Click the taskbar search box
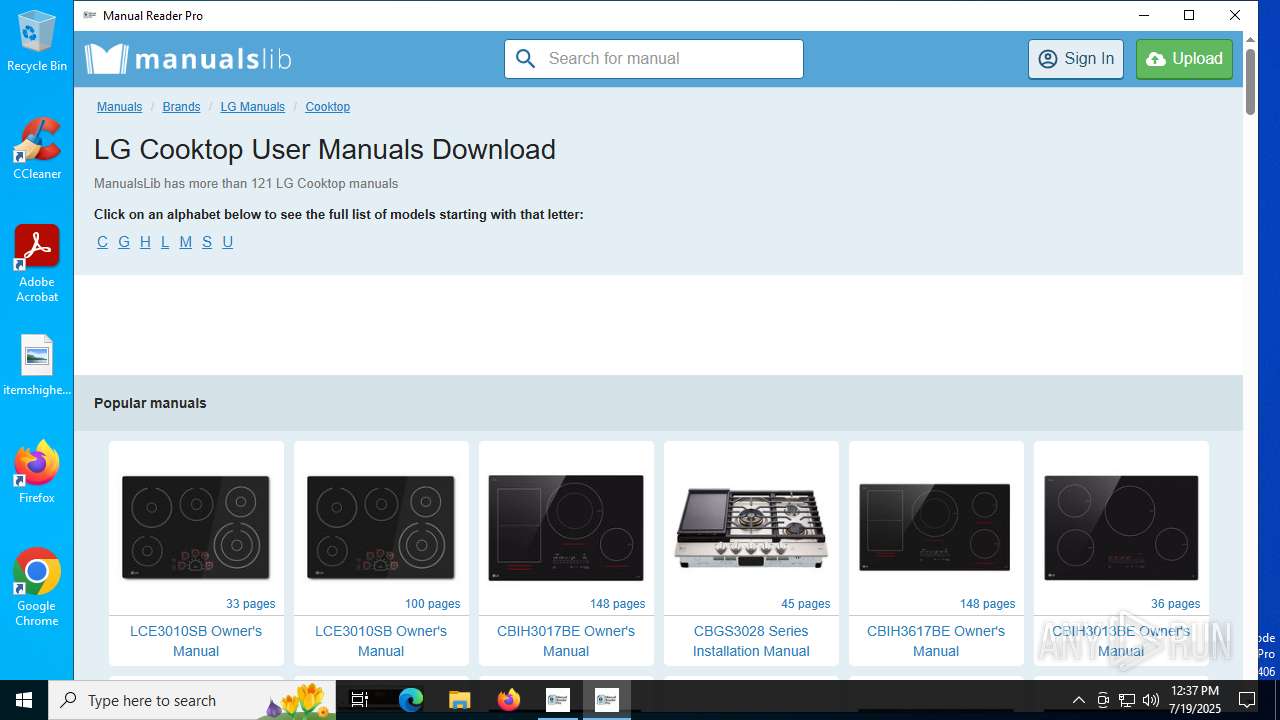 [x=192, y=700]
